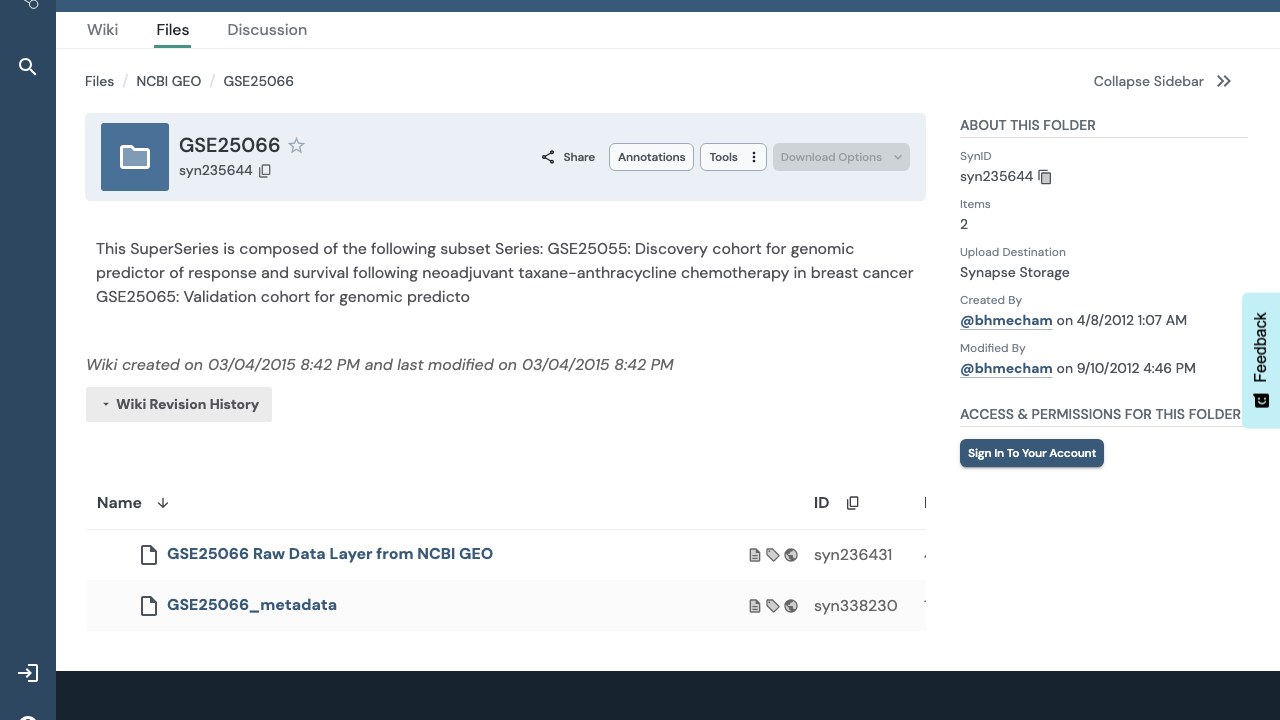The image size is (1280, 720).
Task: Switch to the Wiki tab
Action: click(102, 29)
